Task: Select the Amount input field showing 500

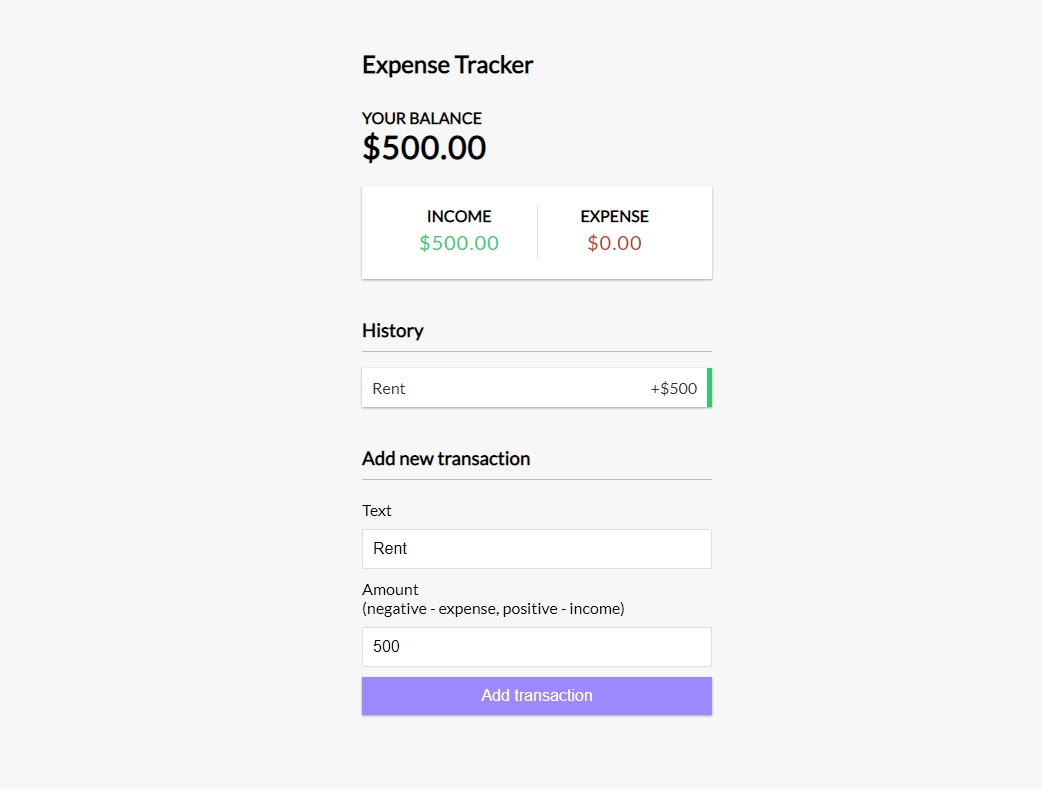Action: point(536,646)
